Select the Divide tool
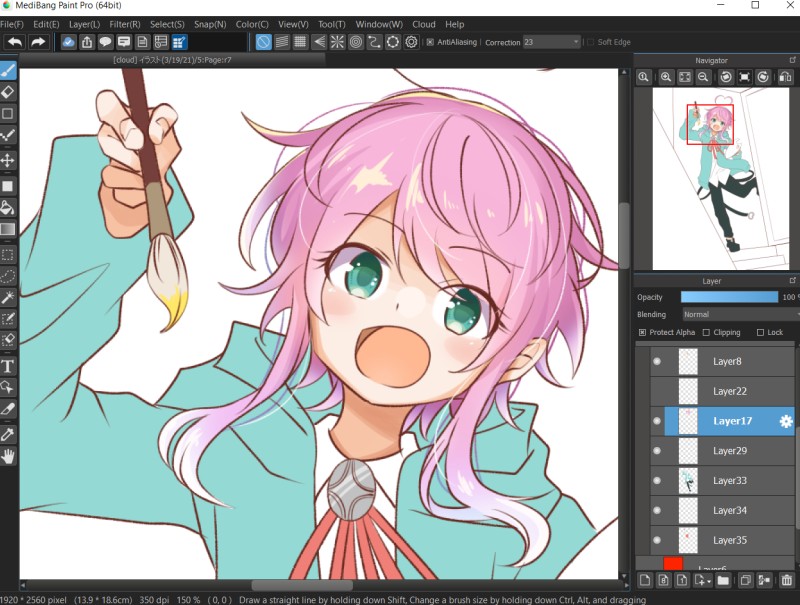800x605 pixels. point(8,408)
